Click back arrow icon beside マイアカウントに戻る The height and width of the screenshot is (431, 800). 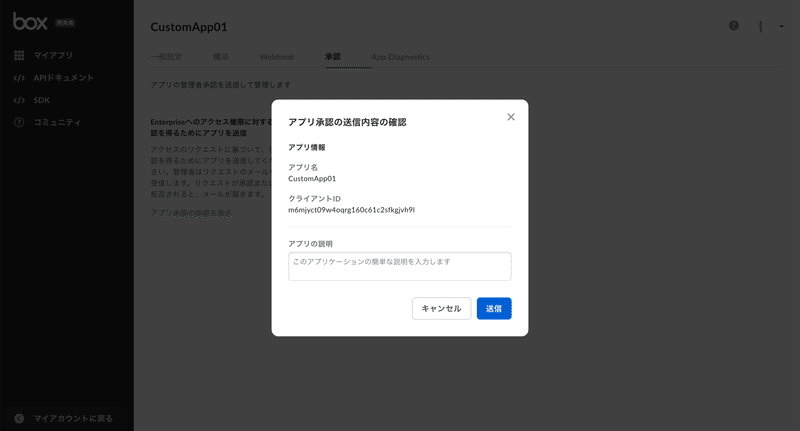(x=19, y=418)
